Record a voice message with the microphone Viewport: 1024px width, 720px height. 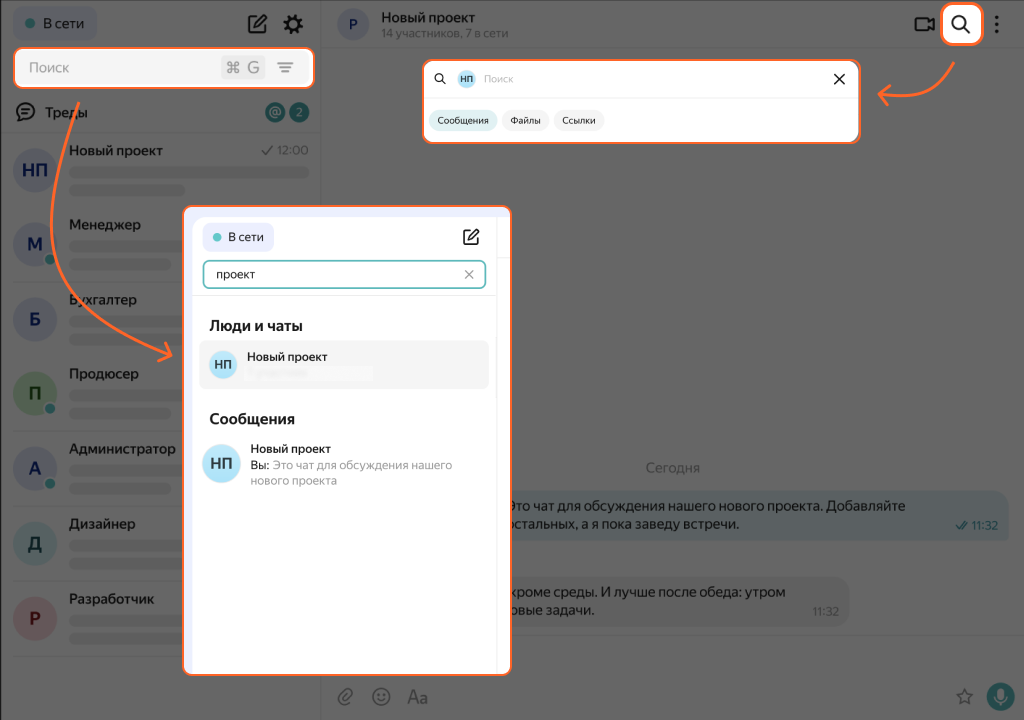[1000, 696]
